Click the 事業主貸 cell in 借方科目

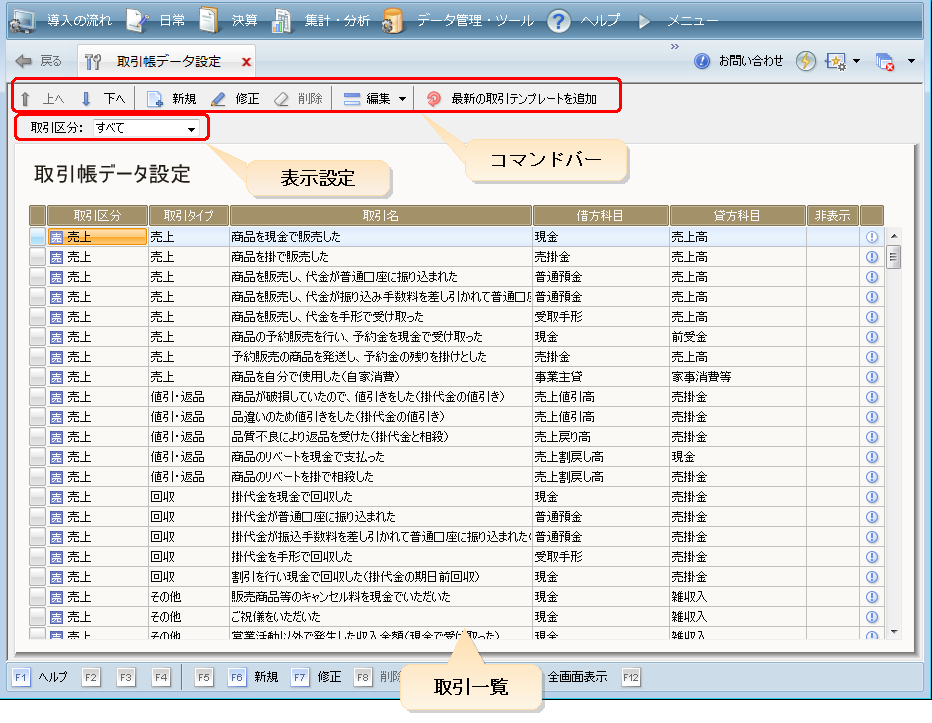[601, 377]
